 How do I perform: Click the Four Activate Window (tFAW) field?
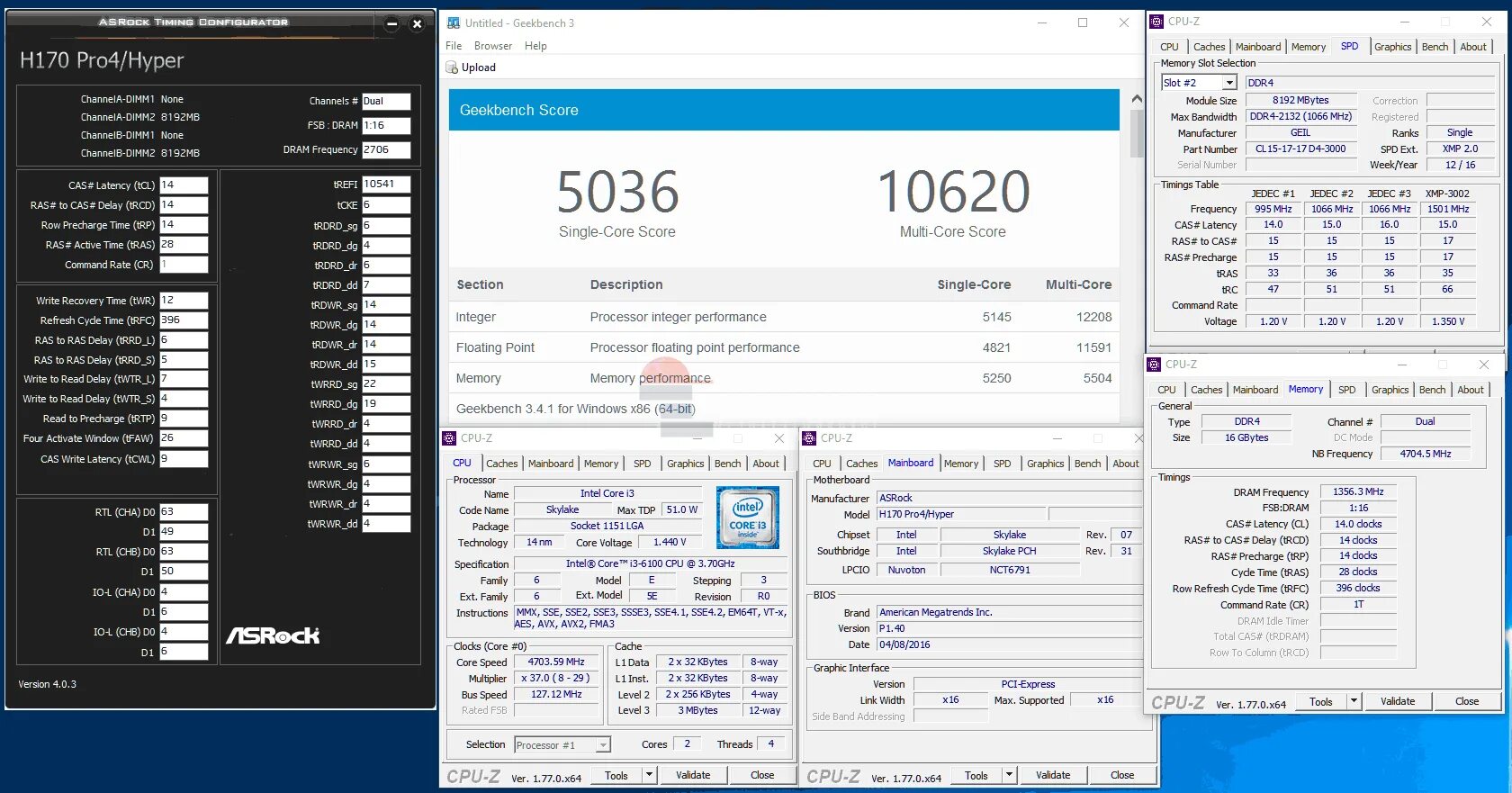tap(184, 438)
